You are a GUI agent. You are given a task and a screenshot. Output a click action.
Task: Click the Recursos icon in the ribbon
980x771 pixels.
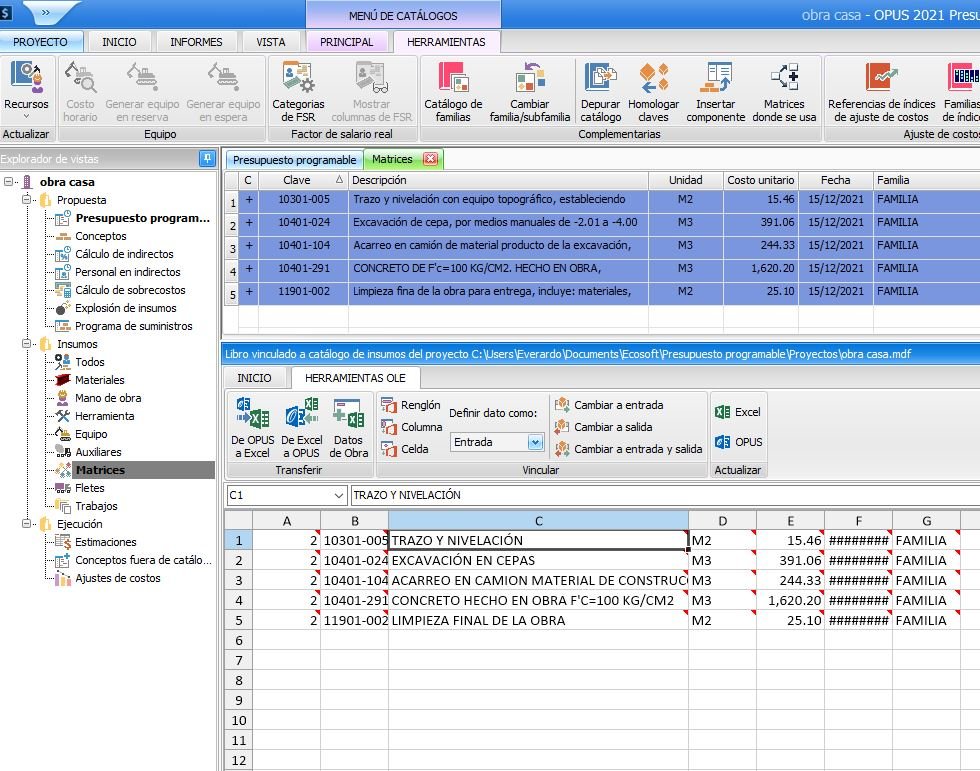(x=26, y=88)
